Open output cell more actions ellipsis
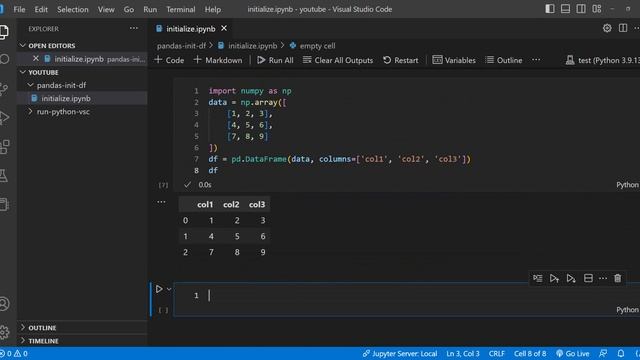 click(161, 202)
